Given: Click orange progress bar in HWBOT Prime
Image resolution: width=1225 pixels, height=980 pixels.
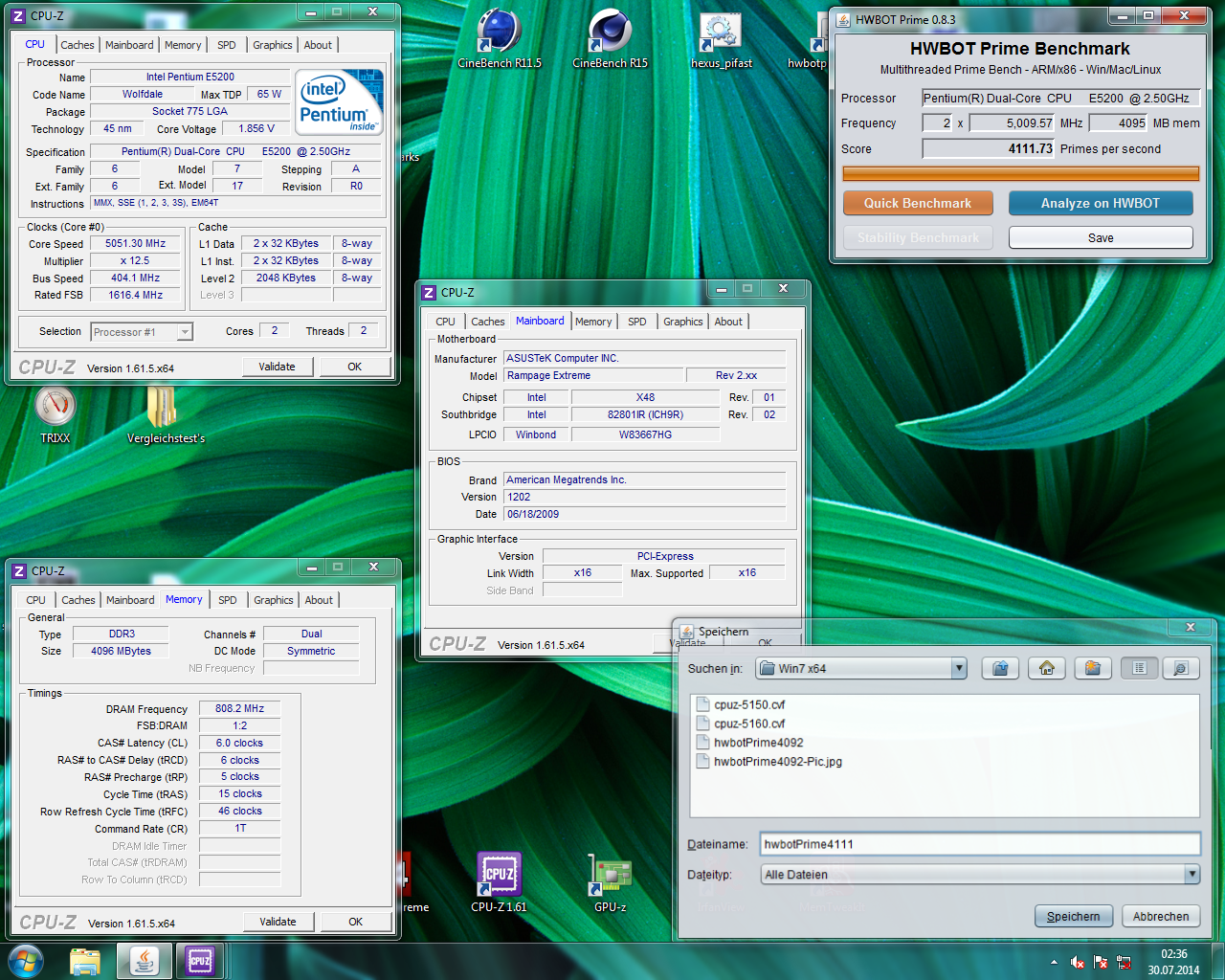Looking at the screenshot, I should click(1020, 173).
